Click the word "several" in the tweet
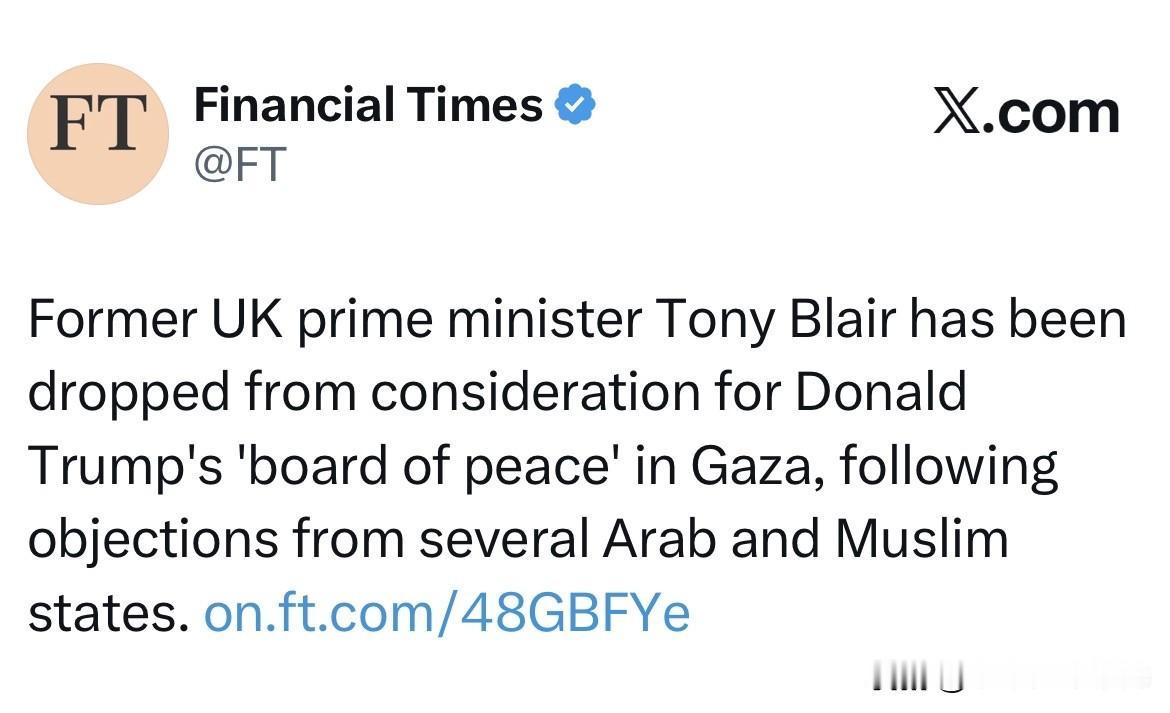 pyautogui.click(x=503, y=540)
